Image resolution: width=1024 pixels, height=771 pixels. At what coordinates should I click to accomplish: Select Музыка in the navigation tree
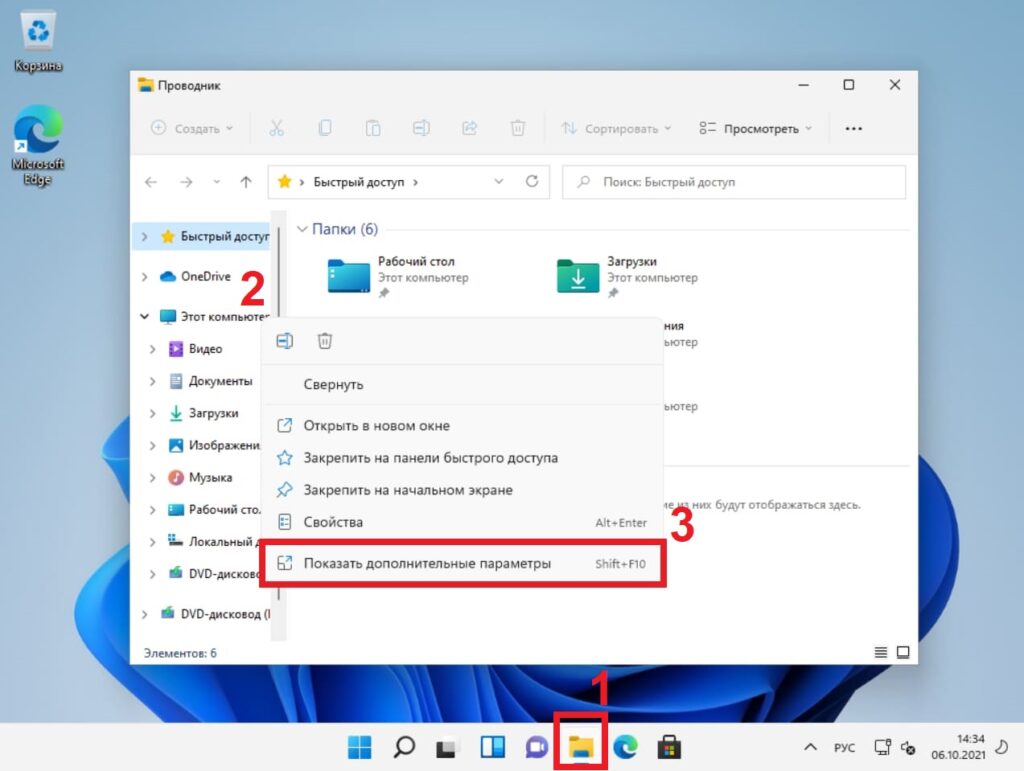tap(210, 477)
